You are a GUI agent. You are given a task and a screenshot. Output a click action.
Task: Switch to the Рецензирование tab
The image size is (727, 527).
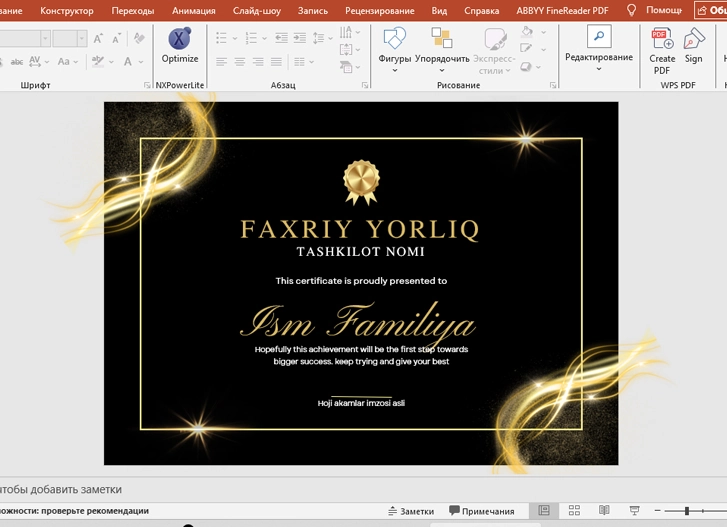(379, 11)
